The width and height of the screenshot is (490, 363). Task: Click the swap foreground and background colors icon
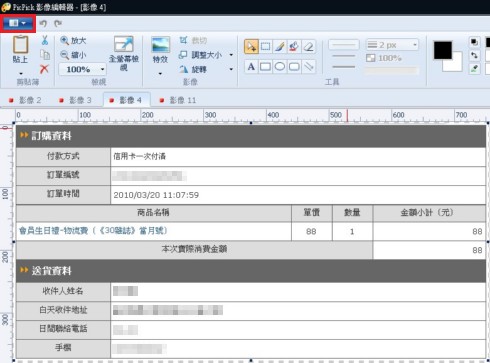click(x=474, y=55)
